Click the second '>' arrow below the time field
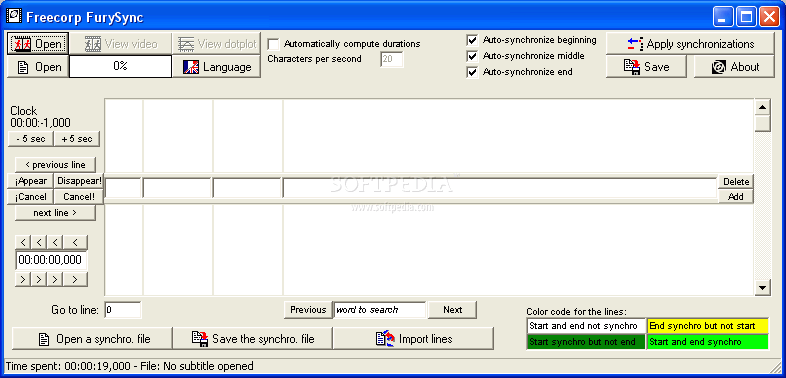Image resolution: width=786 pixels, height=378 pixels. [x=39, y=279]
